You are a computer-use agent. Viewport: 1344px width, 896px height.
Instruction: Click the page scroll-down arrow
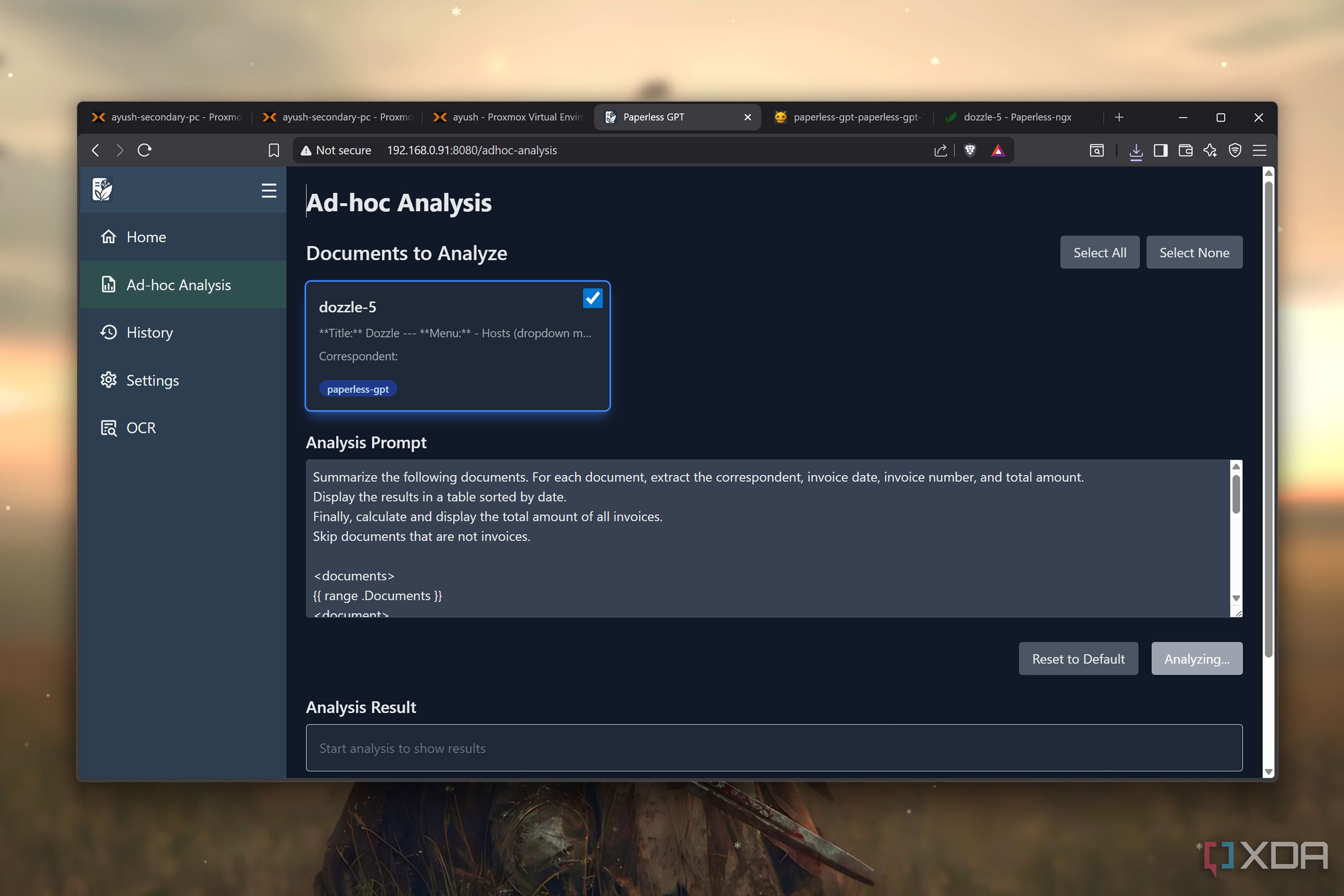point(1269,771)
